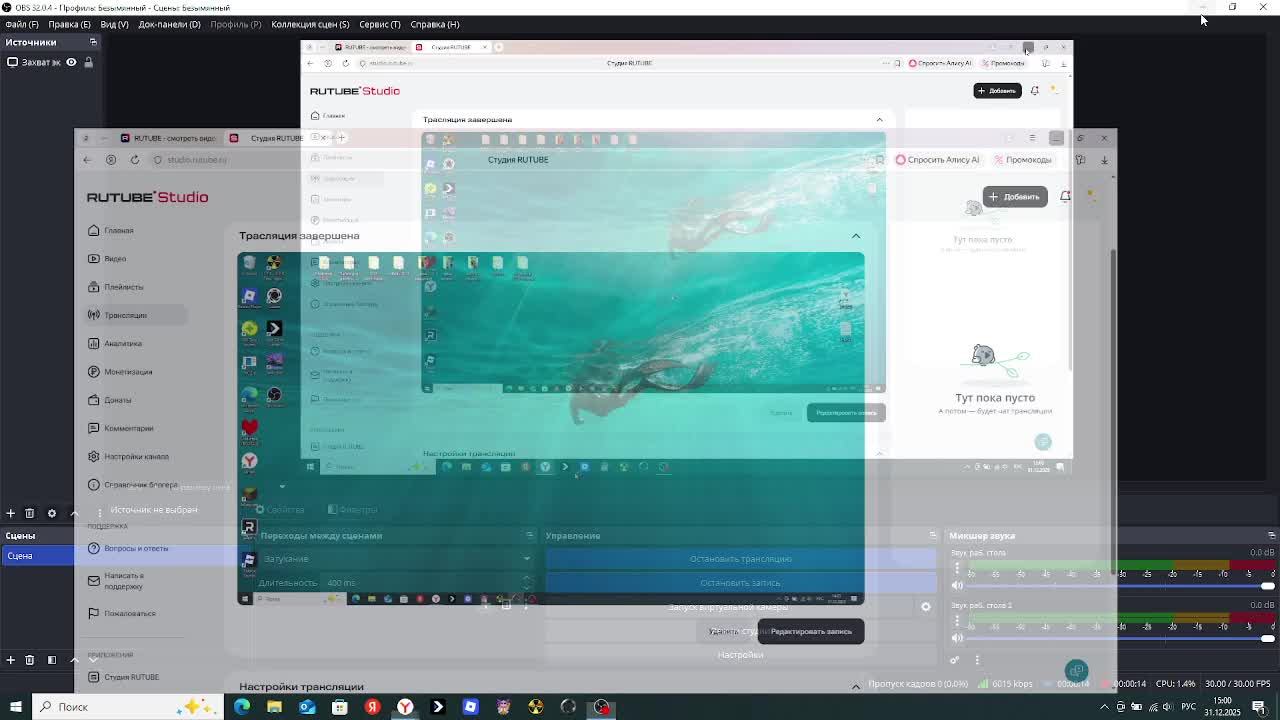This screenshot has width=1280, height=720.
Task: Open the Правка (E) menu
Action: [x=69, y=24]
